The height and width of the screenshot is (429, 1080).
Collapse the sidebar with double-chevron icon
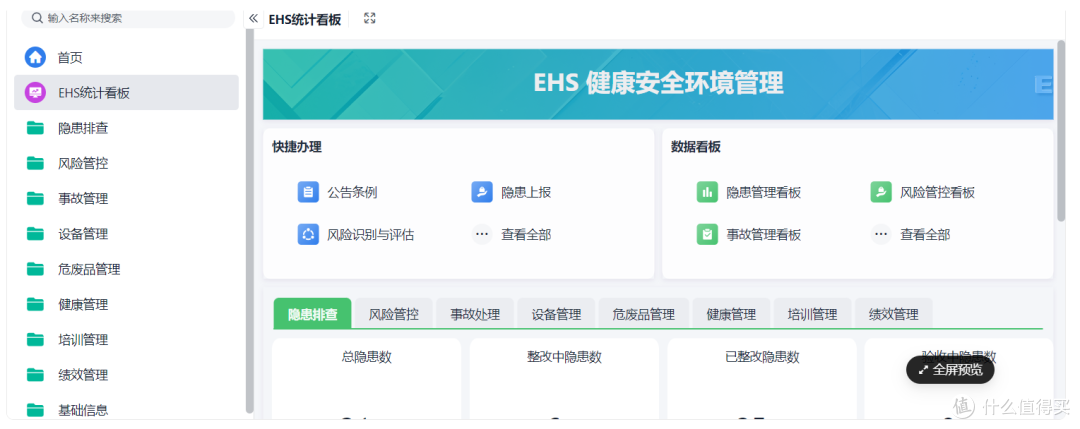(x=253, y=19)
